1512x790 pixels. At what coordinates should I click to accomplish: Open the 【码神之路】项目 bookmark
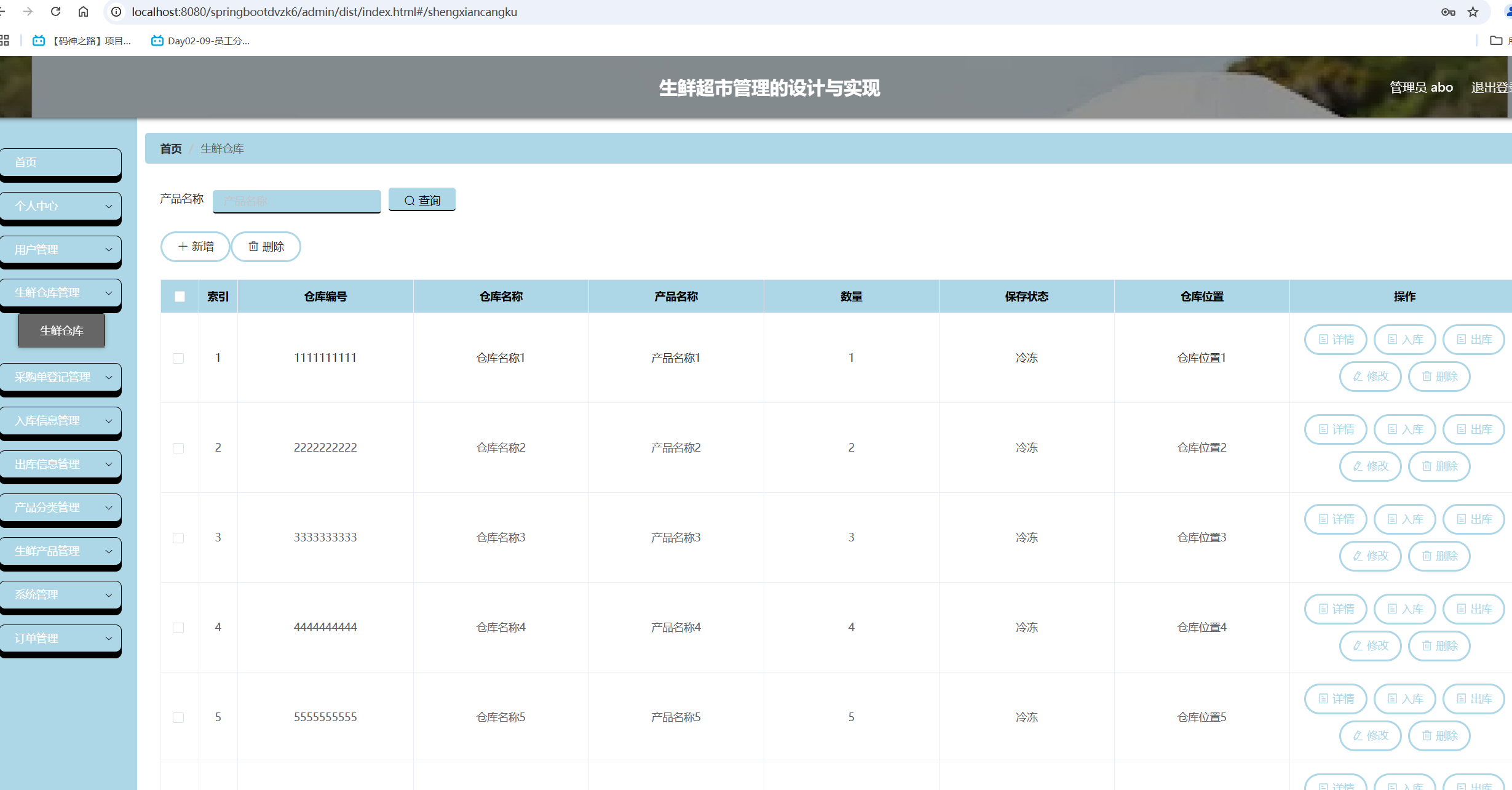[x=82, y=41]
